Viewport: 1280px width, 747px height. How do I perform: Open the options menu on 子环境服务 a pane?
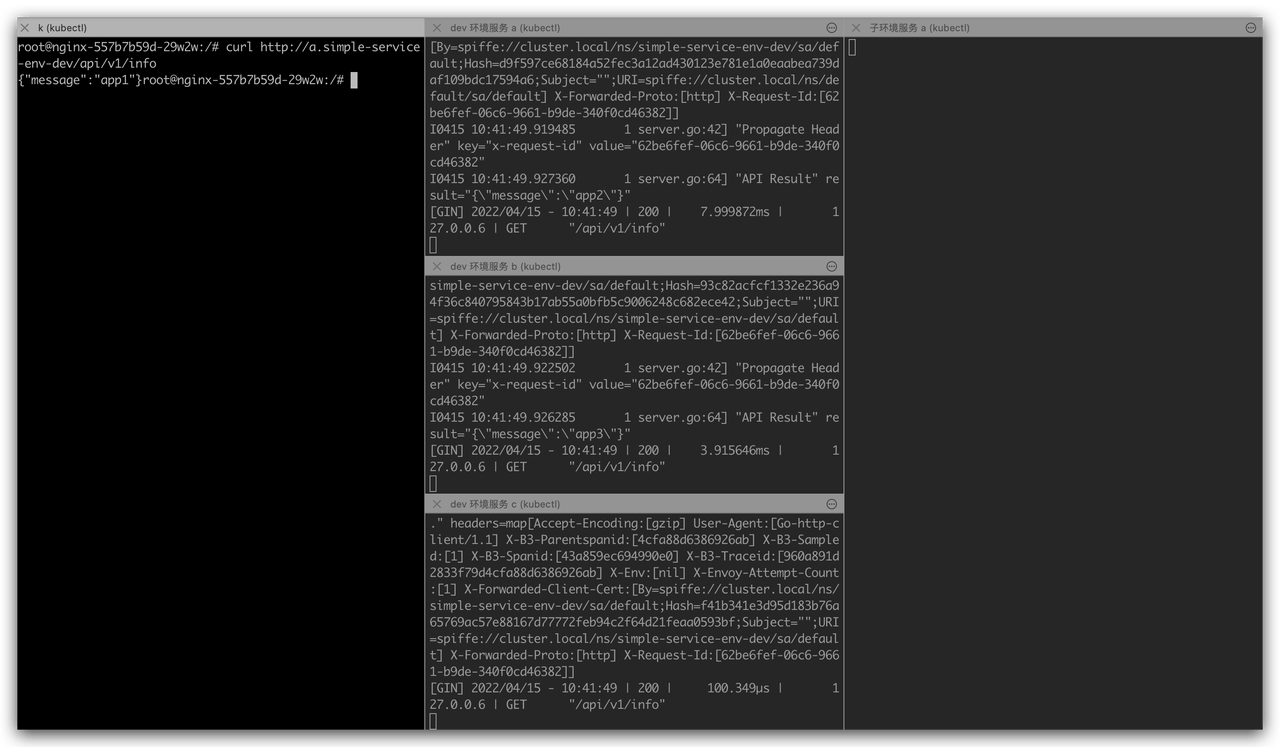click(x=1249, y=27)
